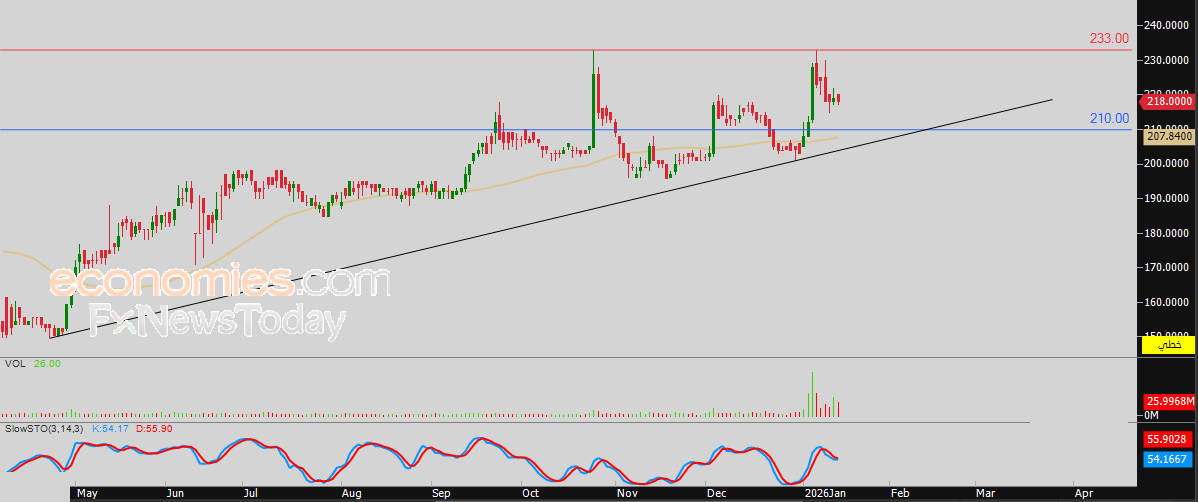Viewport: 1198px width, 502px height.
Task: Select the red 55.9028 stochastic tag
Action: pos(1168,439)
